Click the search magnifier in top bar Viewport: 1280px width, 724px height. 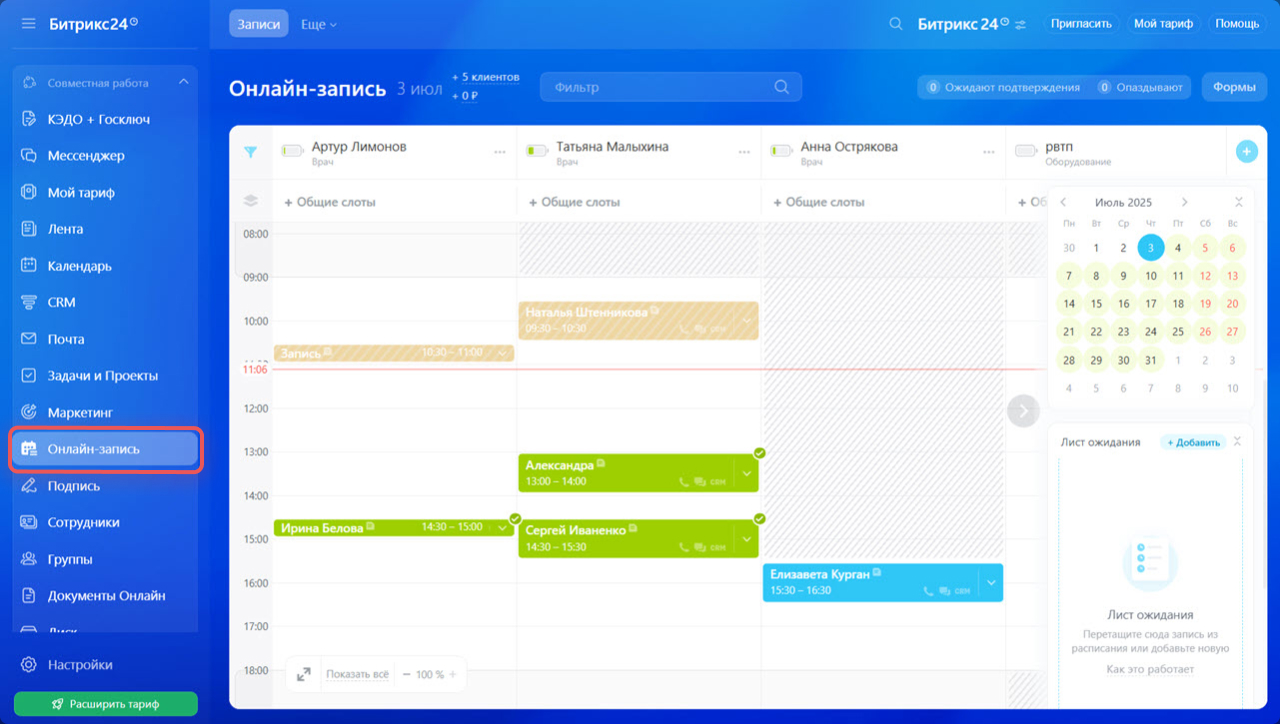pos(896,23)
